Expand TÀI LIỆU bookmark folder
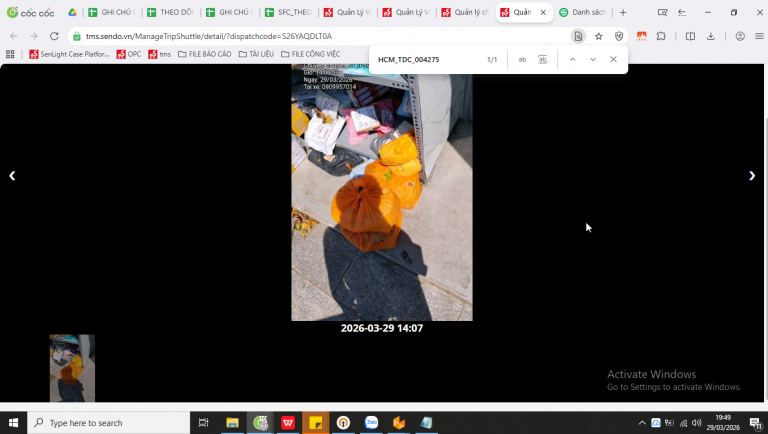 point(256,54)
